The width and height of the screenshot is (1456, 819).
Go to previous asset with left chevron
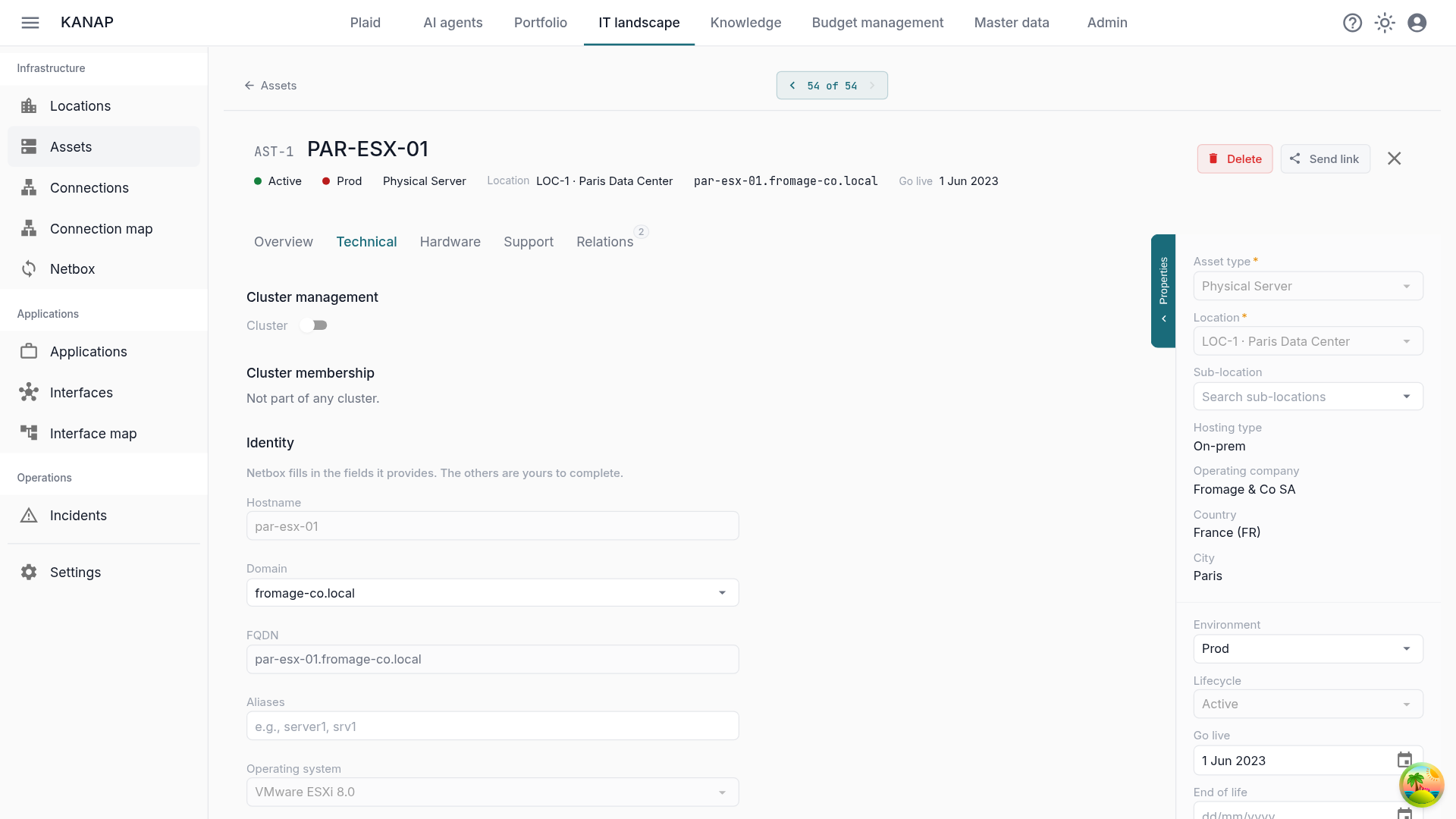point(792,86)
